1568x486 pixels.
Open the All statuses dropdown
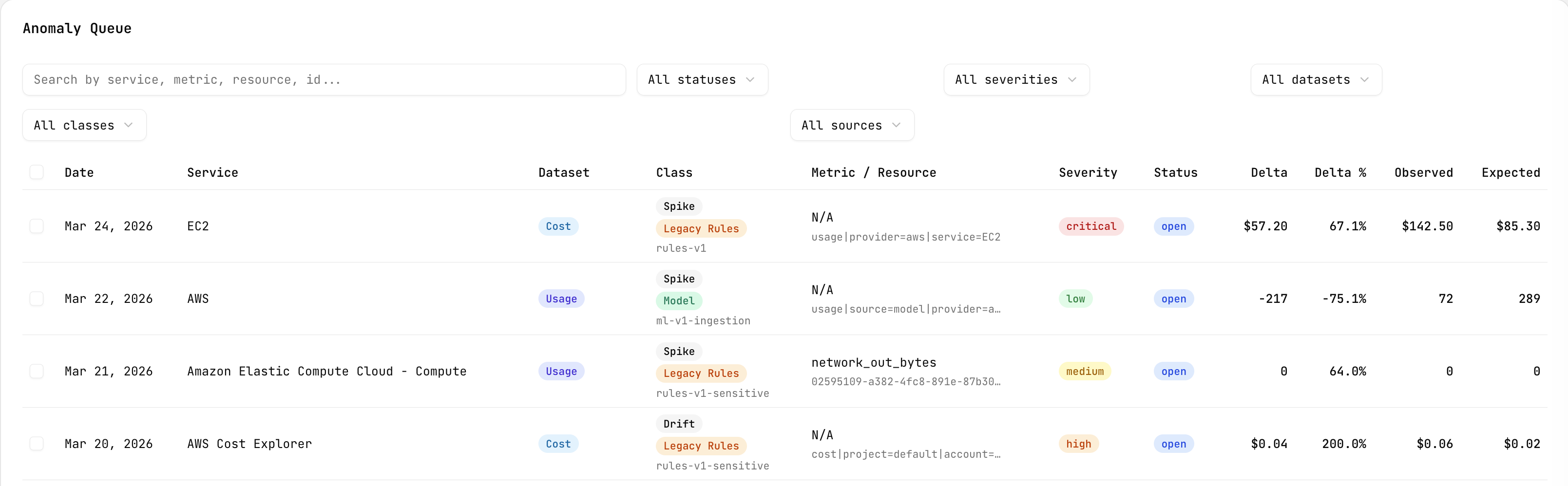[702, 80]
